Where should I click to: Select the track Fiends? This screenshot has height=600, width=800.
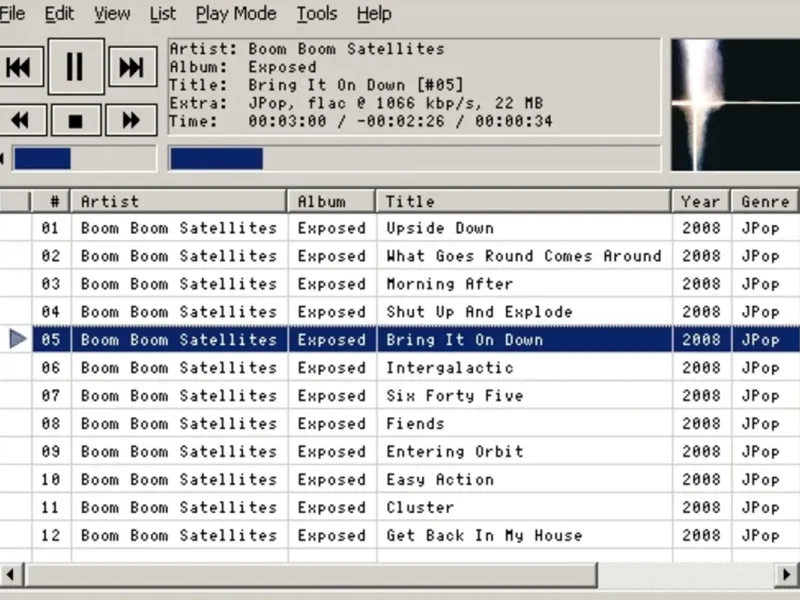pyautogui.click(x=415, y=423)
